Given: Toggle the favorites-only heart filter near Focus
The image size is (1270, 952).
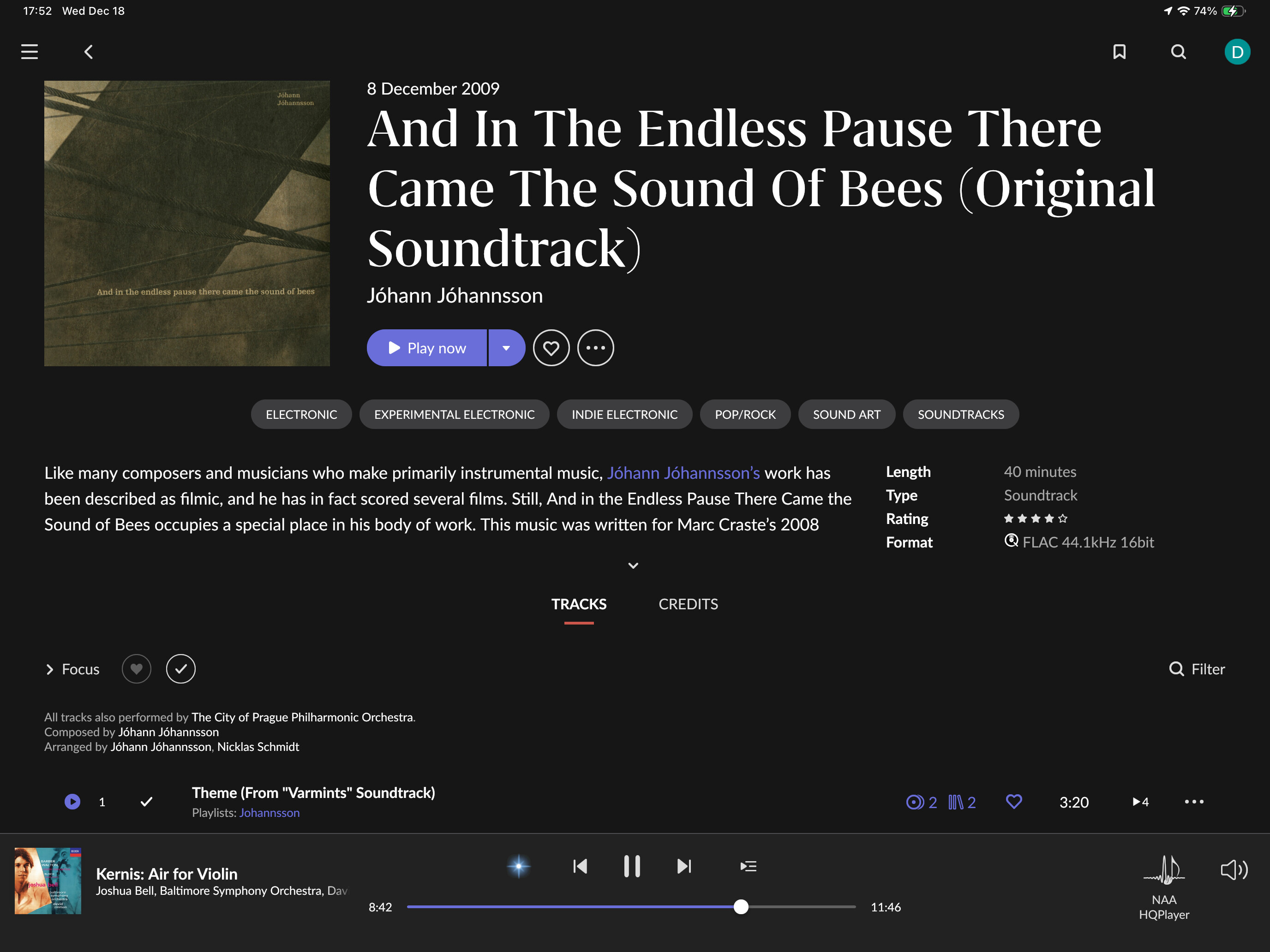Looking at the screenshot, I should (136, 668).
